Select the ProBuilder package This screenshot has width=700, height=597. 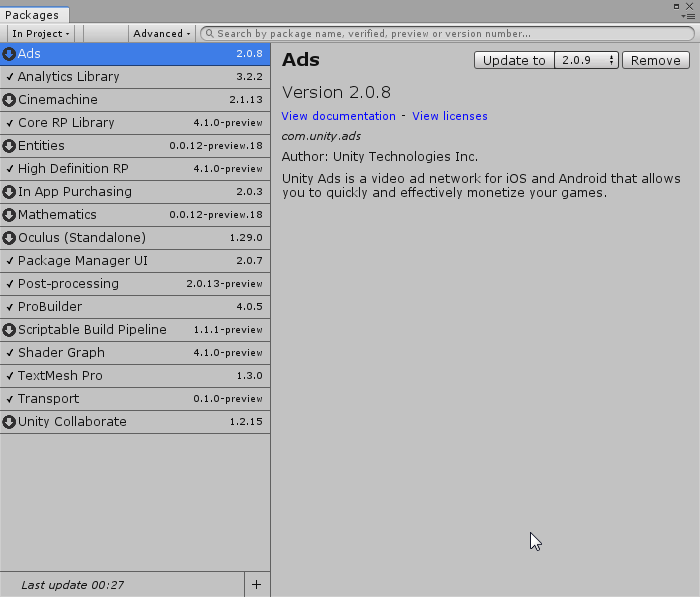(135, 307)
